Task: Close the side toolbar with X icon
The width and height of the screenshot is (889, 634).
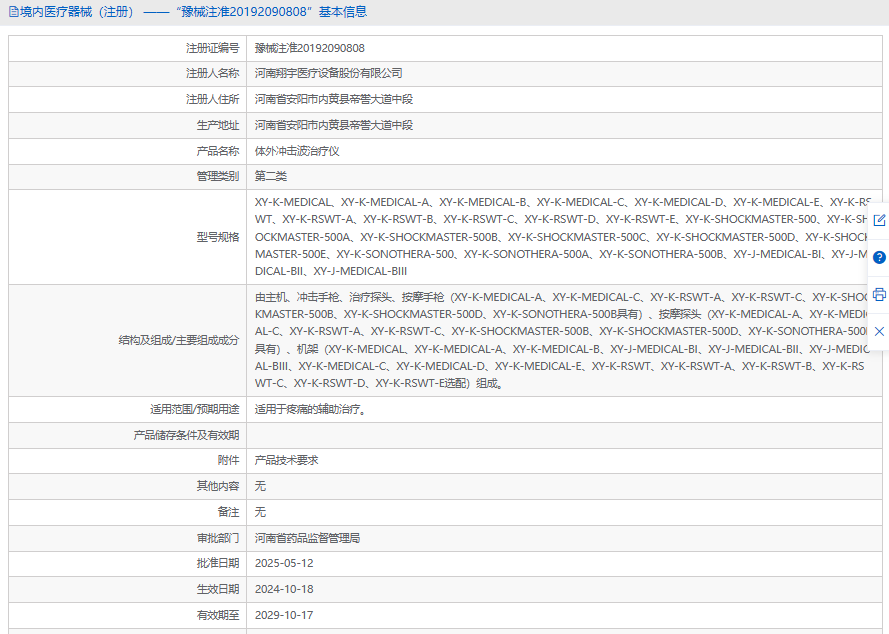Action: [879, 331]
